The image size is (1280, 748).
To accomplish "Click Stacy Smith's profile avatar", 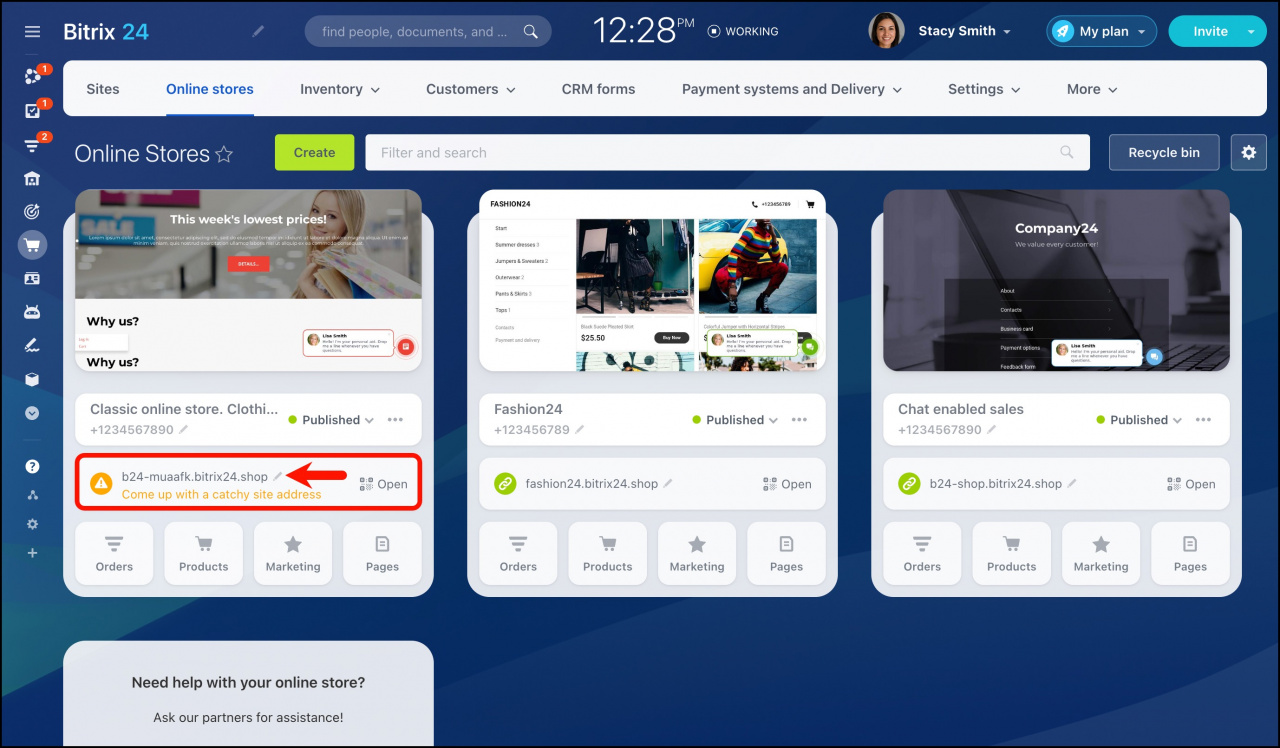I will [886, 31].
